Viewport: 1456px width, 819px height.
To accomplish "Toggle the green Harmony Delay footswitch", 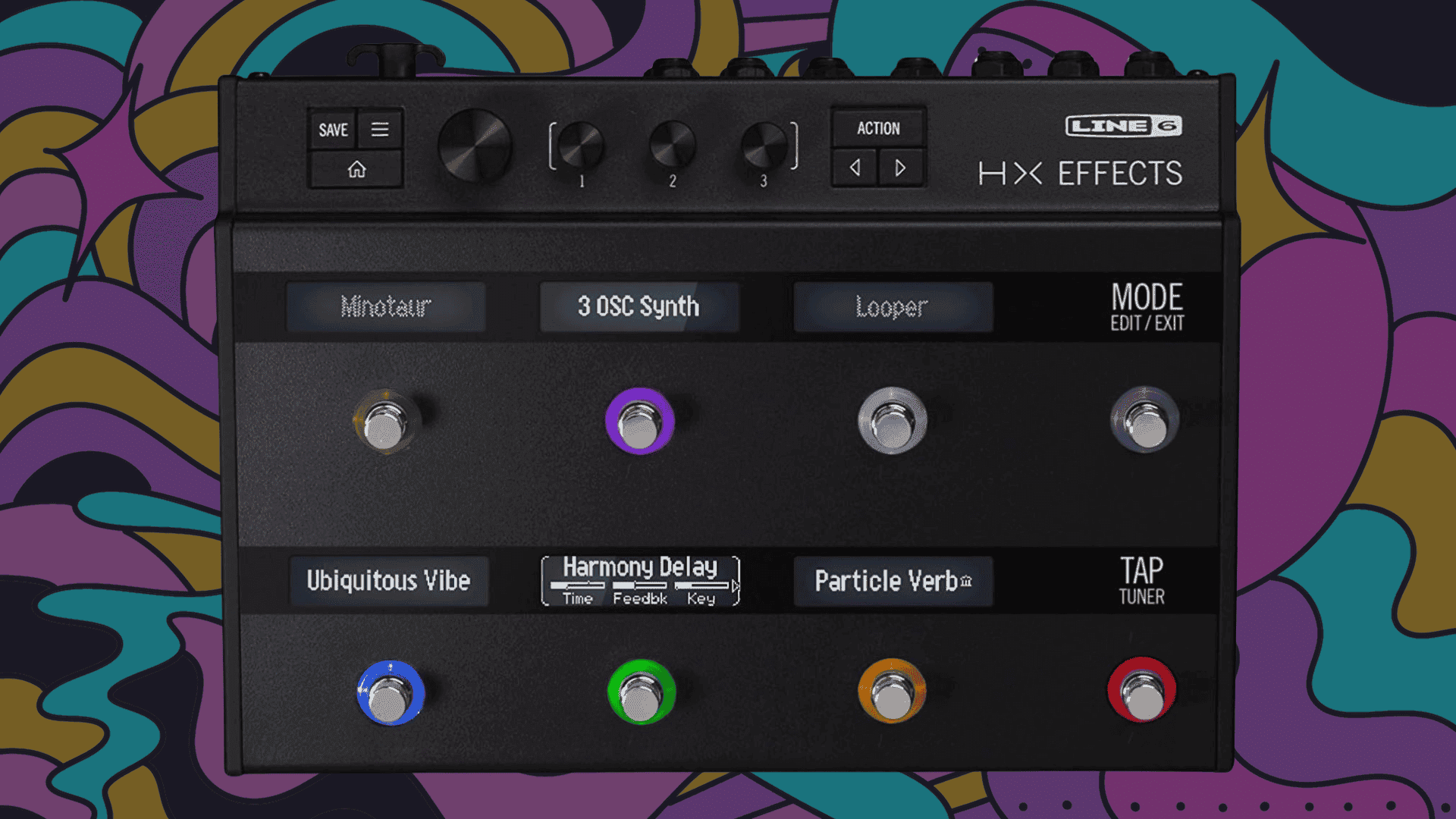I will (x=642, y=692).
